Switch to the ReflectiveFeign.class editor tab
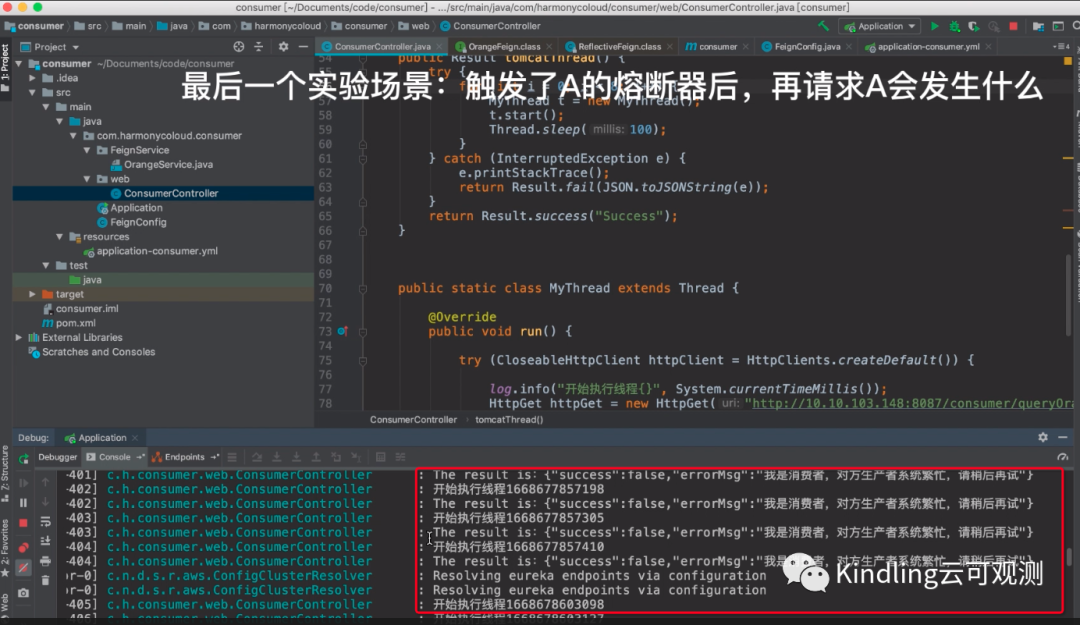 [x=620, y=47]
